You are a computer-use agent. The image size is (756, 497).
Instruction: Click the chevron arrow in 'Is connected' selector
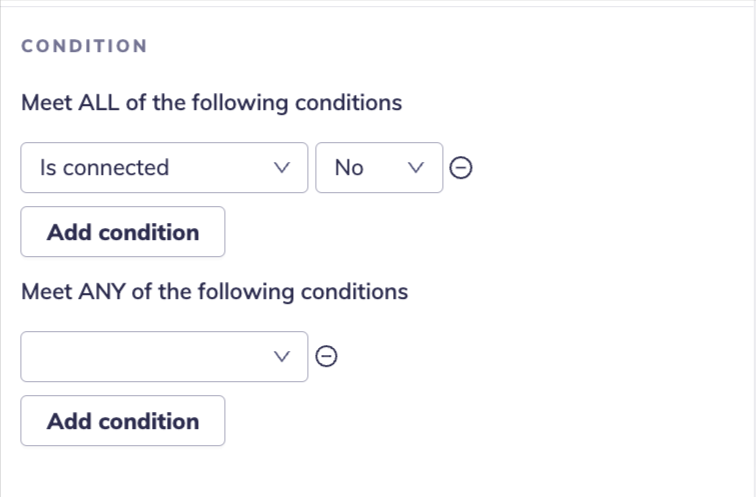pos(283,168)
